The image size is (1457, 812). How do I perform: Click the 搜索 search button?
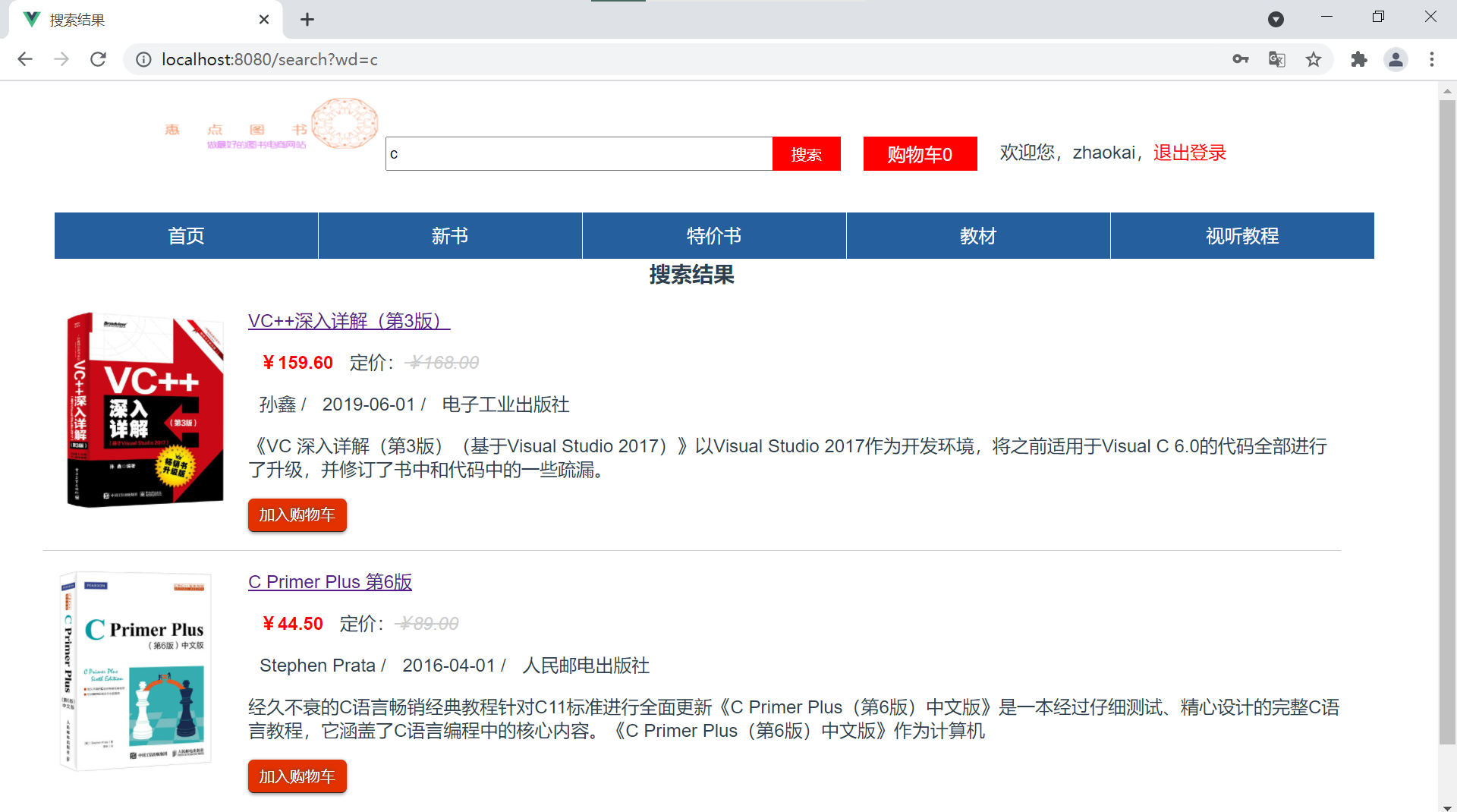point(806,153)
